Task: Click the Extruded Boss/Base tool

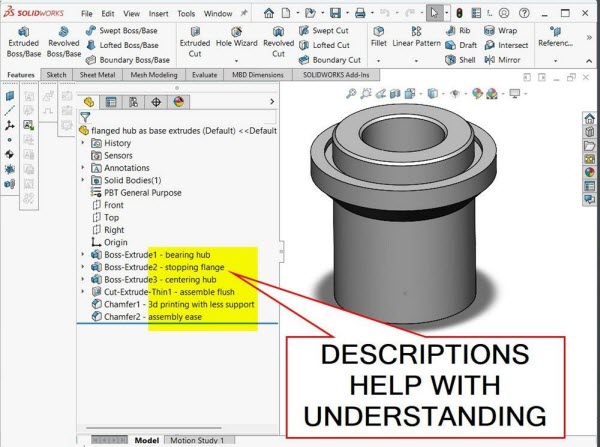Action: point(24,42)
